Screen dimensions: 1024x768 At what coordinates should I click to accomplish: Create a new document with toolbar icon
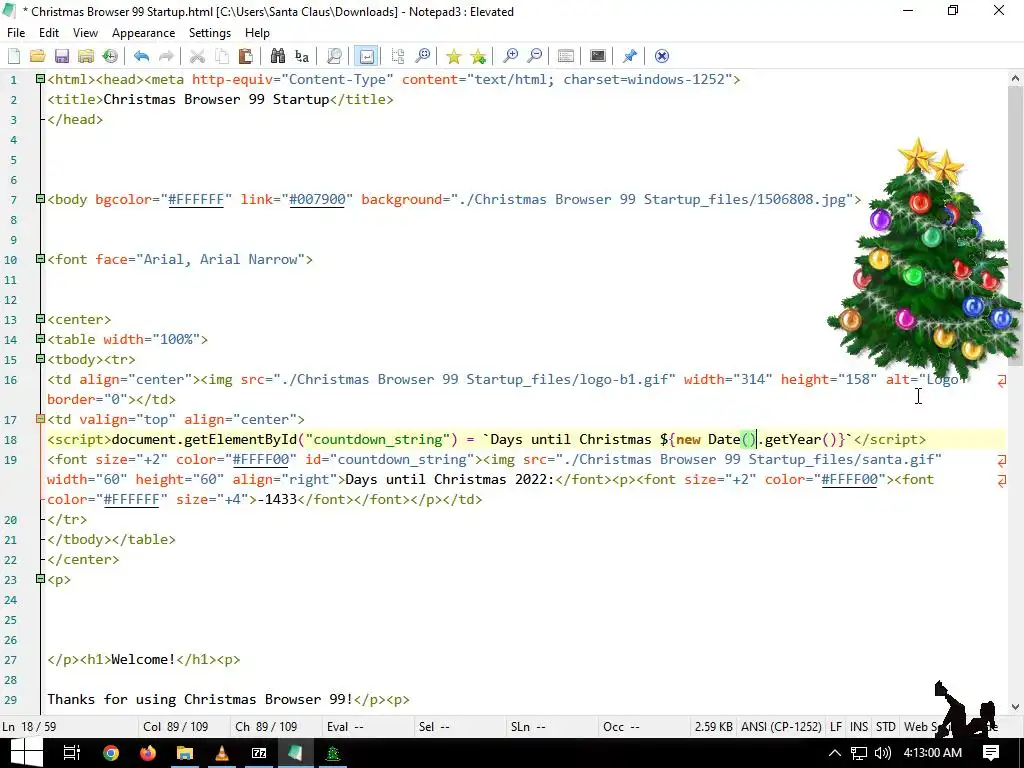[x=14, y=56]
